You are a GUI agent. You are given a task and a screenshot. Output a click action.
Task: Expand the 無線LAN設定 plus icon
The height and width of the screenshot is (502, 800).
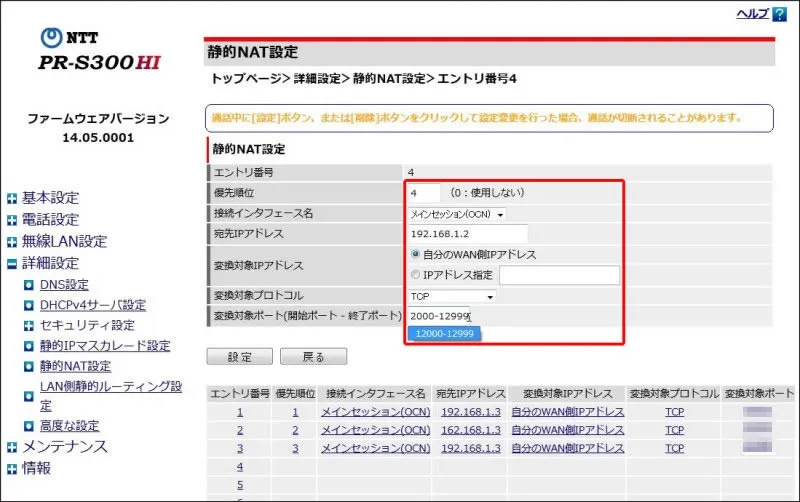click(12, 242)
